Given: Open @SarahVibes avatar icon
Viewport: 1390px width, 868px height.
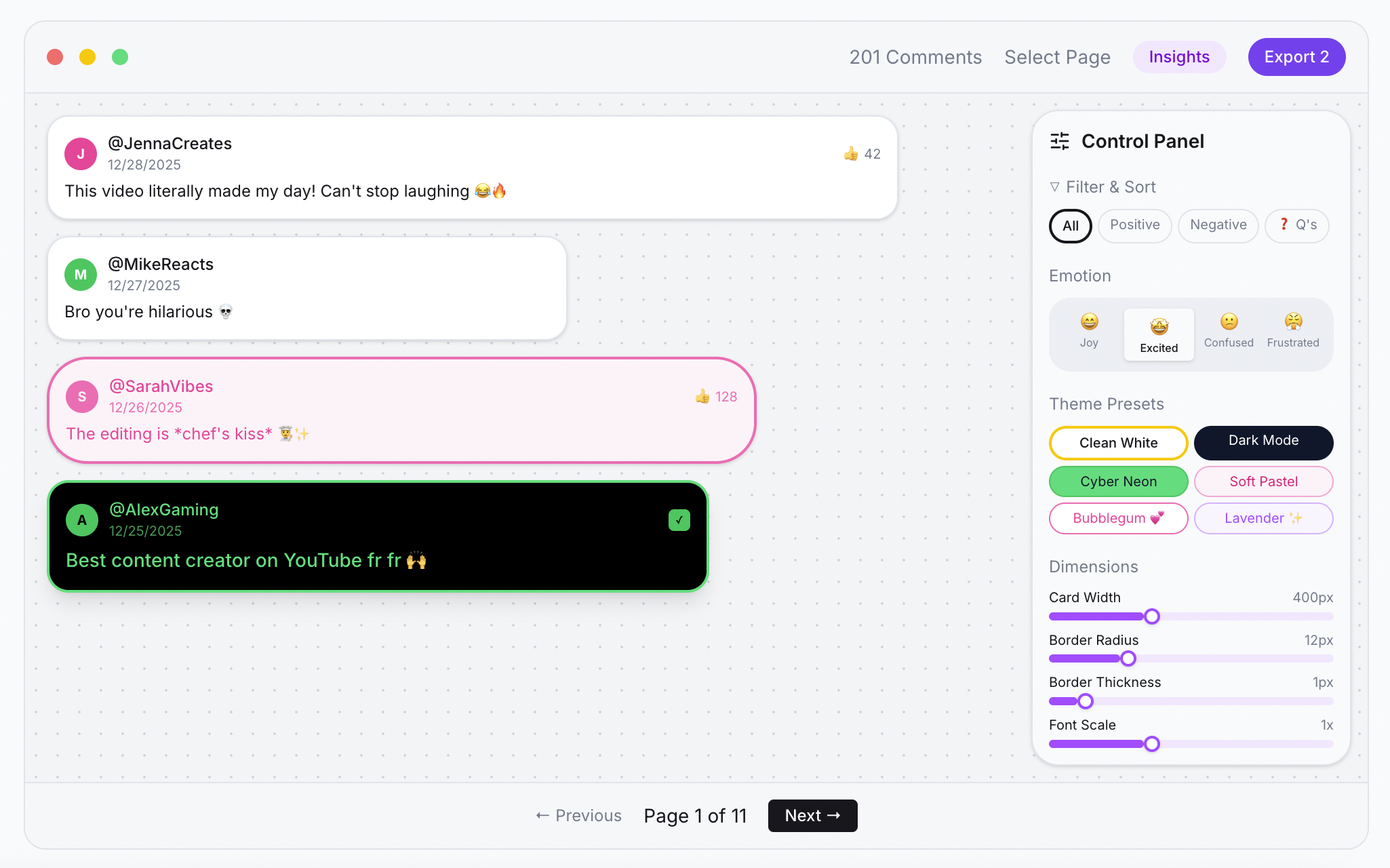Looking at the screenshot, I should 81,397.
